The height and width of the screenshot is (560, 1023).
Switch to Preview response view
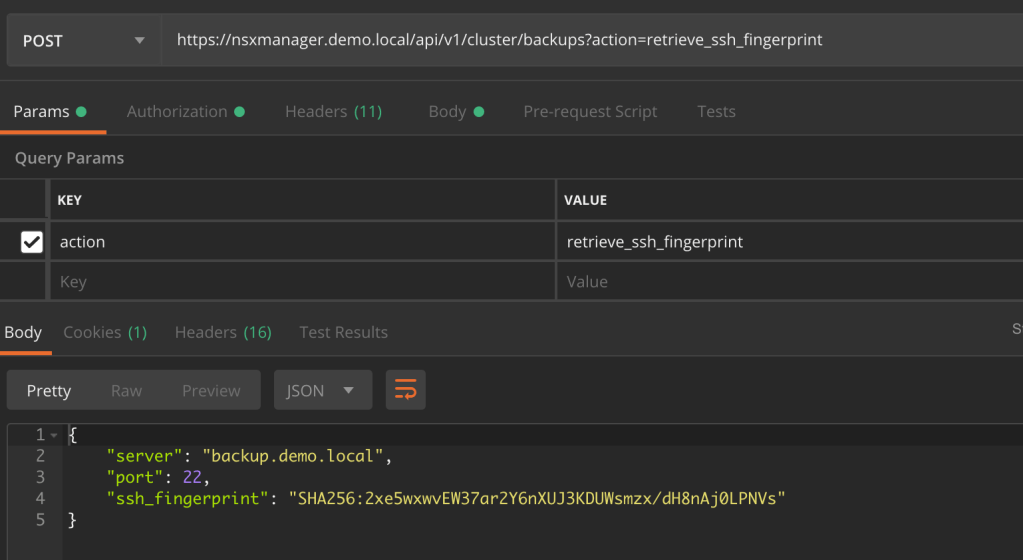point(211,390)
